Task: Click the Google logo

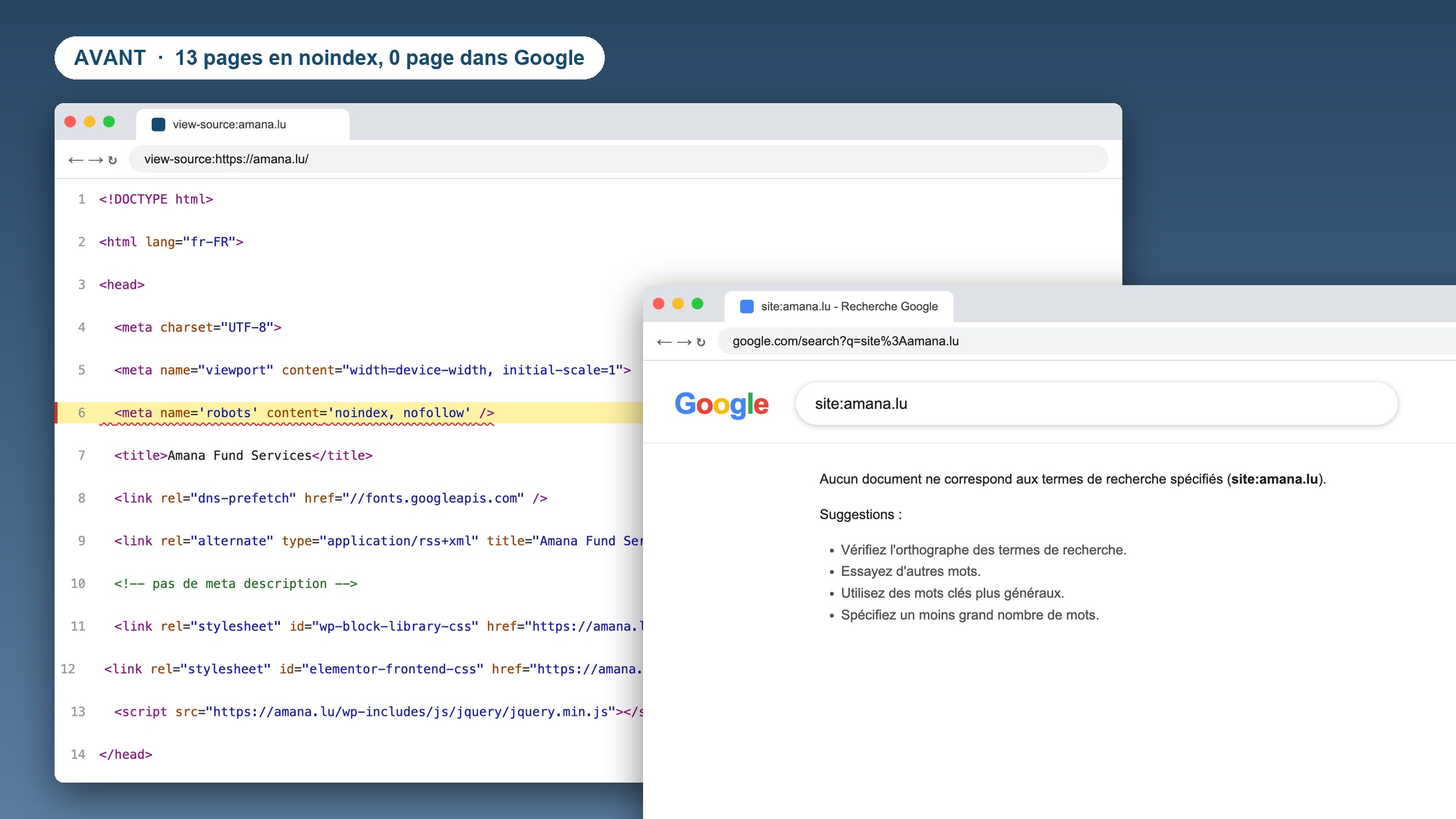Action: pos(721,405)
